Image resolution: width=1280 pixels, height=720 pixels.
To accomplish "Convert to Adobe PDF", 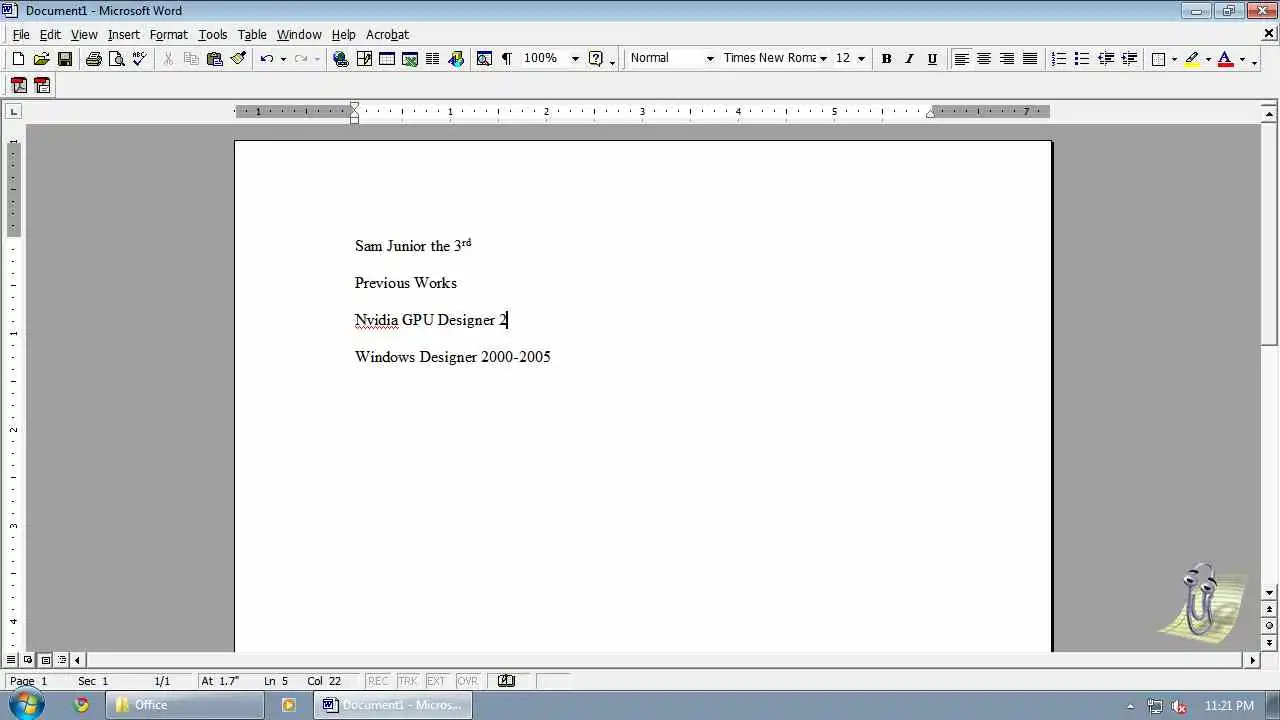I will 18,86.
